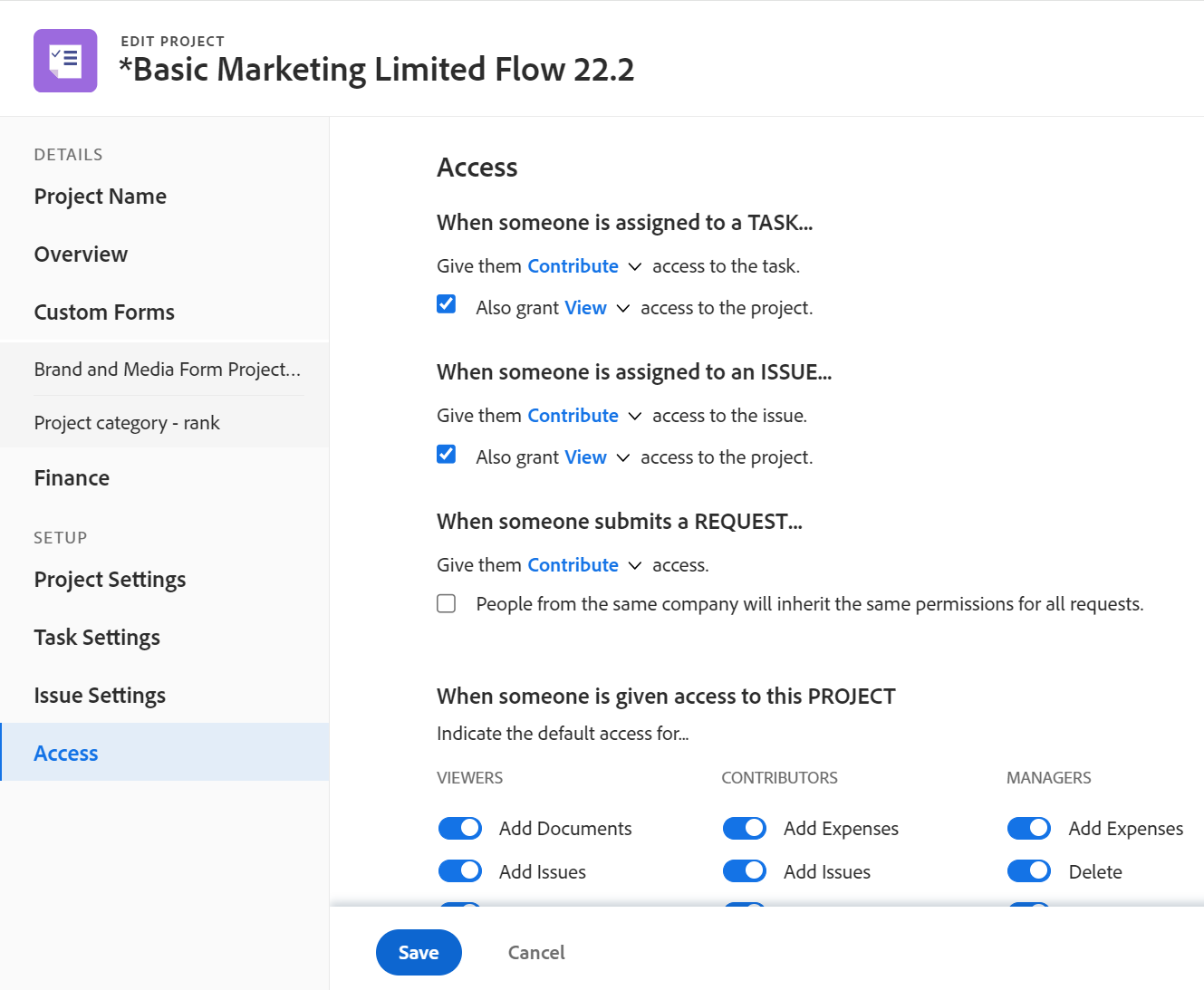Open Custom Forms section in sidebar
This screenshot has width=1204, height=990.
pos(104,312)
